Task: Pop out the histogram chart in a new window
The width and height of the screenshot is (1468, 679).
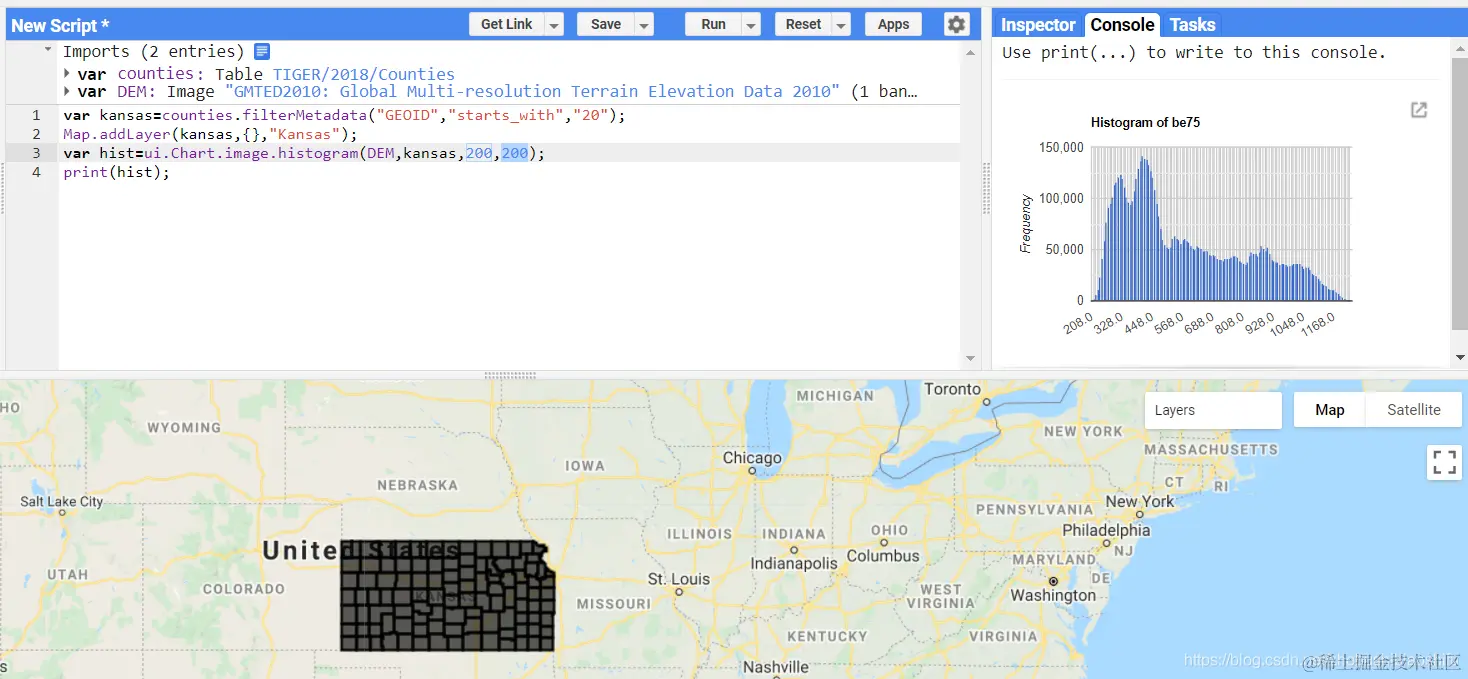Action: 1418,110
